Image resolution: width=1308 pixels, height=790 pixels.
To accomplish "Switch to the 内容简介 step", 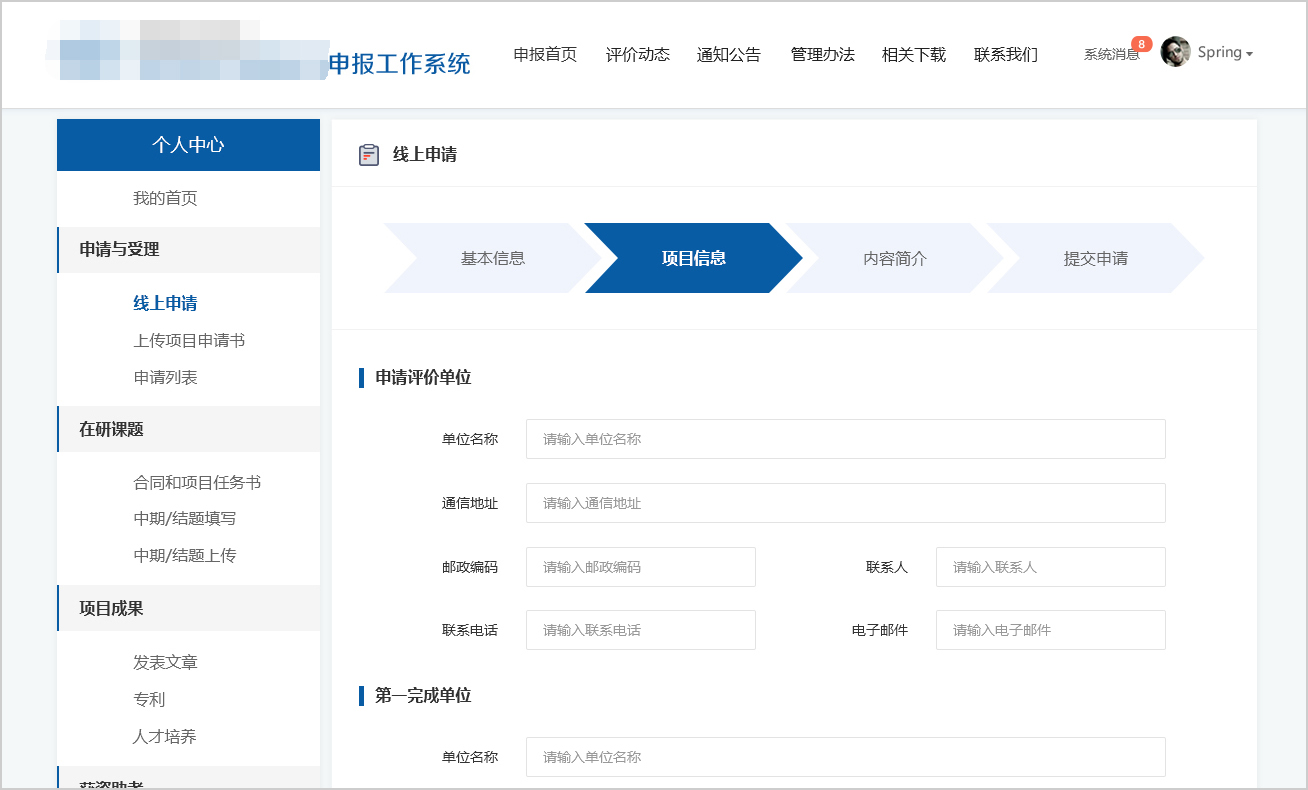I will (x=895, y=257).
